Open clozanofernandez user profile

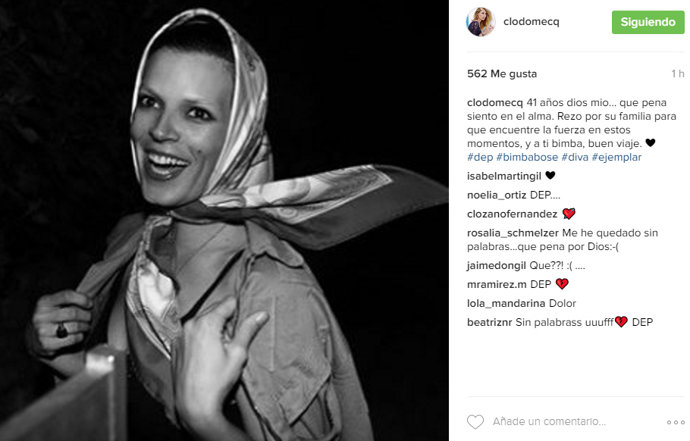(512, 214)
